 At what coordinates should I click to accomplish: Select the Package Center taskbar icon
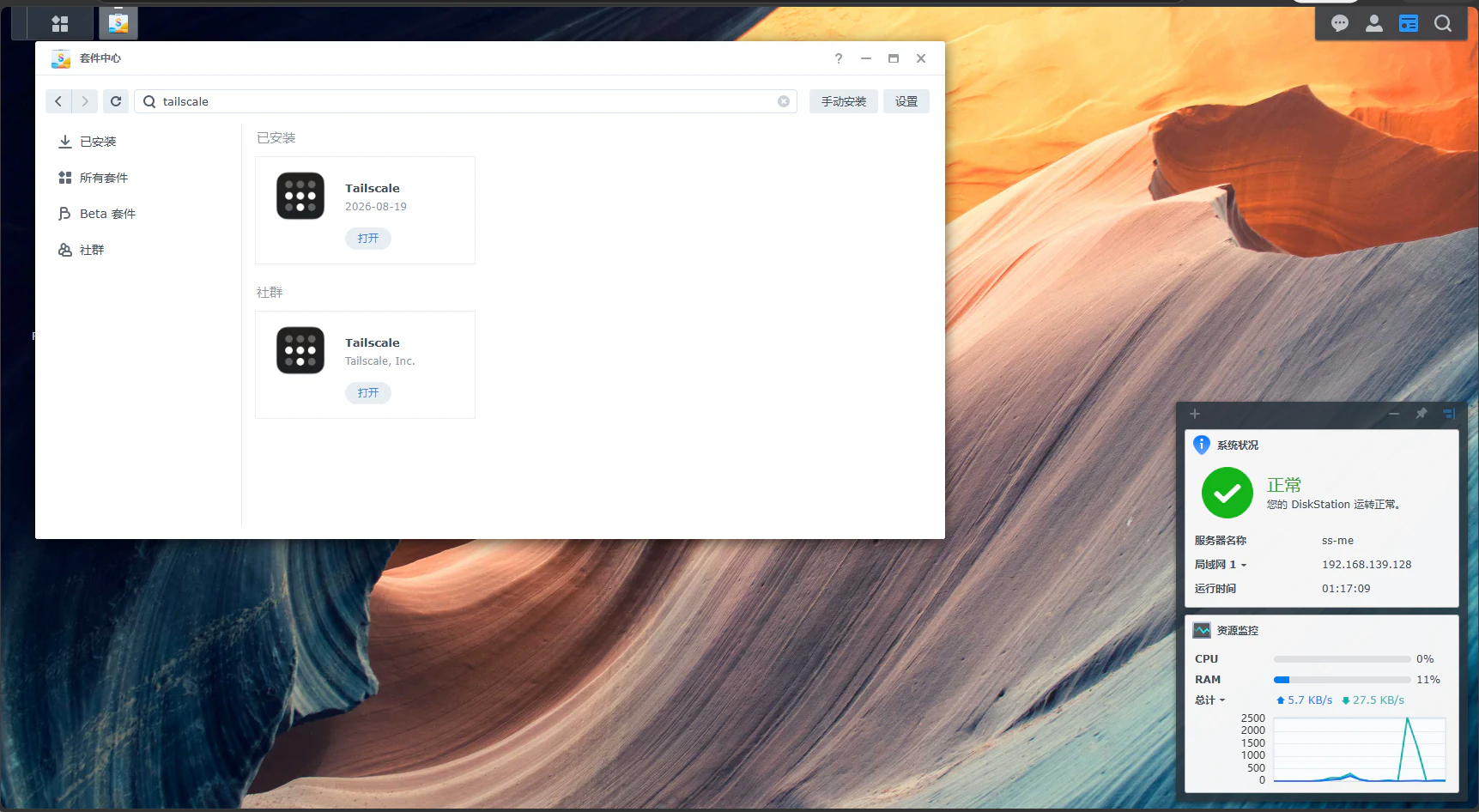[x=118, y=23]
